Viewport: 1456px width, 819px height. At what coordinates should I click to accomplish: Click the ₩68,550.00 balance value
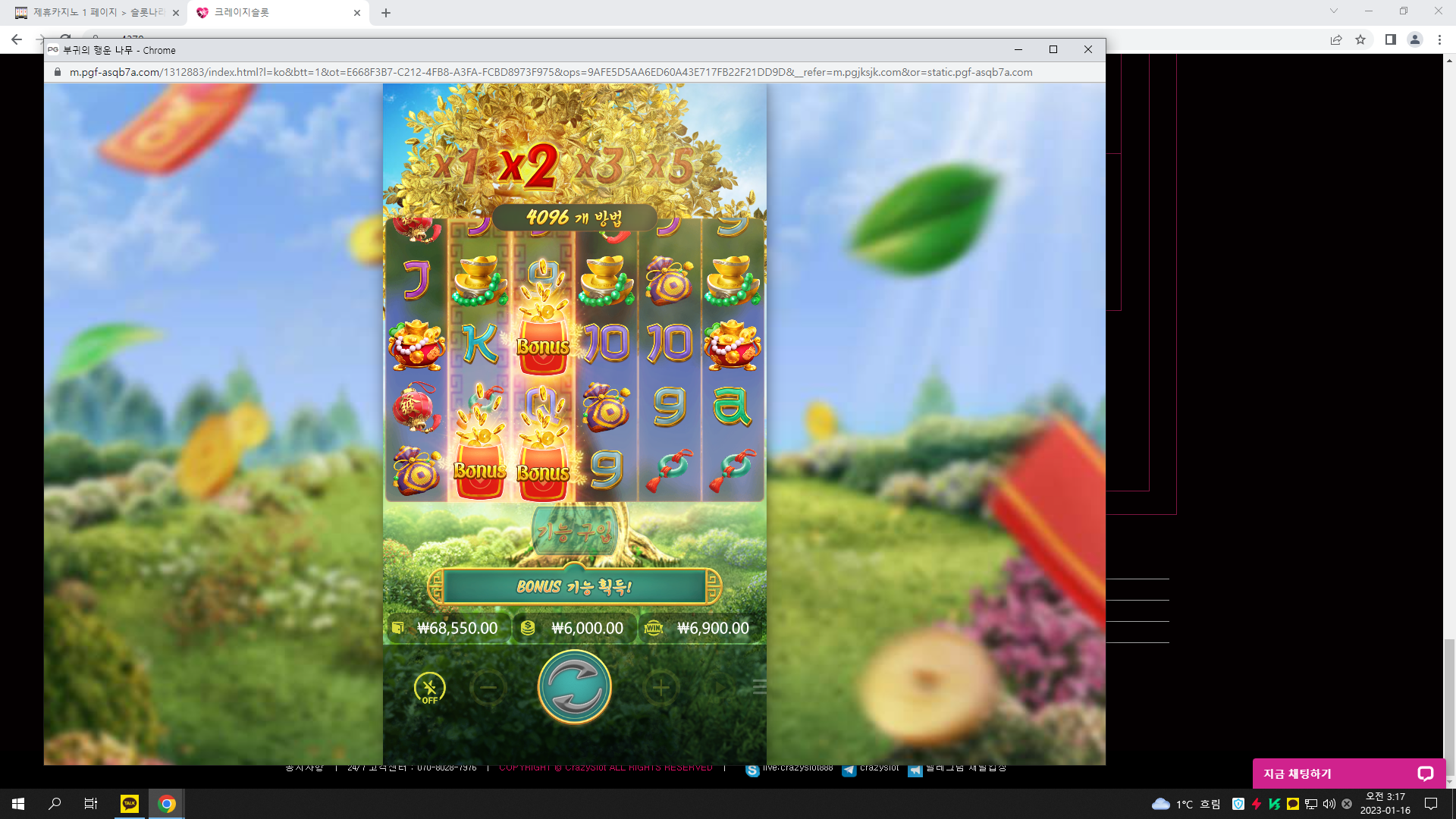point(457,628)
